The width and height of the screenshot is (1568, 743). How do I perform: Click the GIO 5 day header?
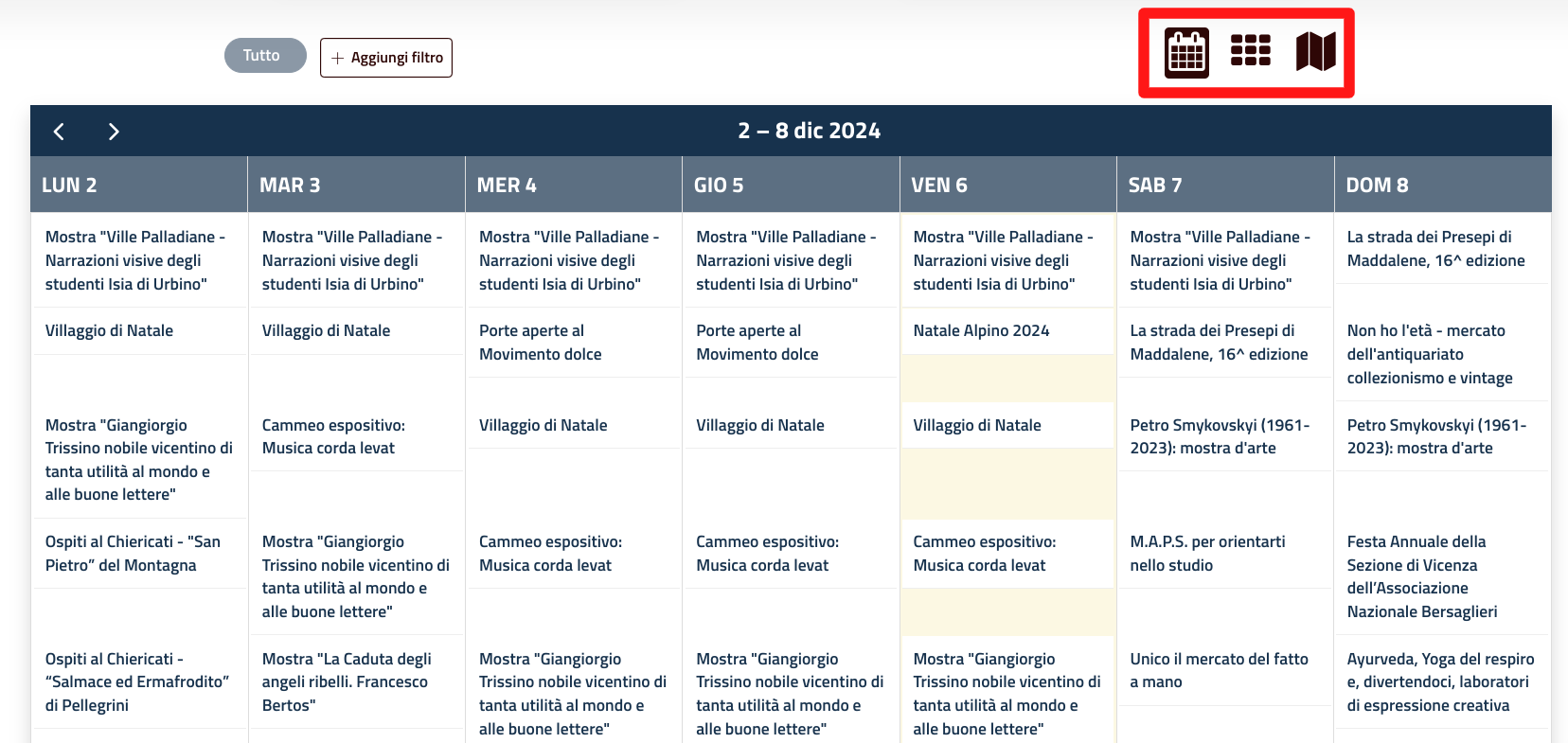pyautogui.click(x=791, y=185)
